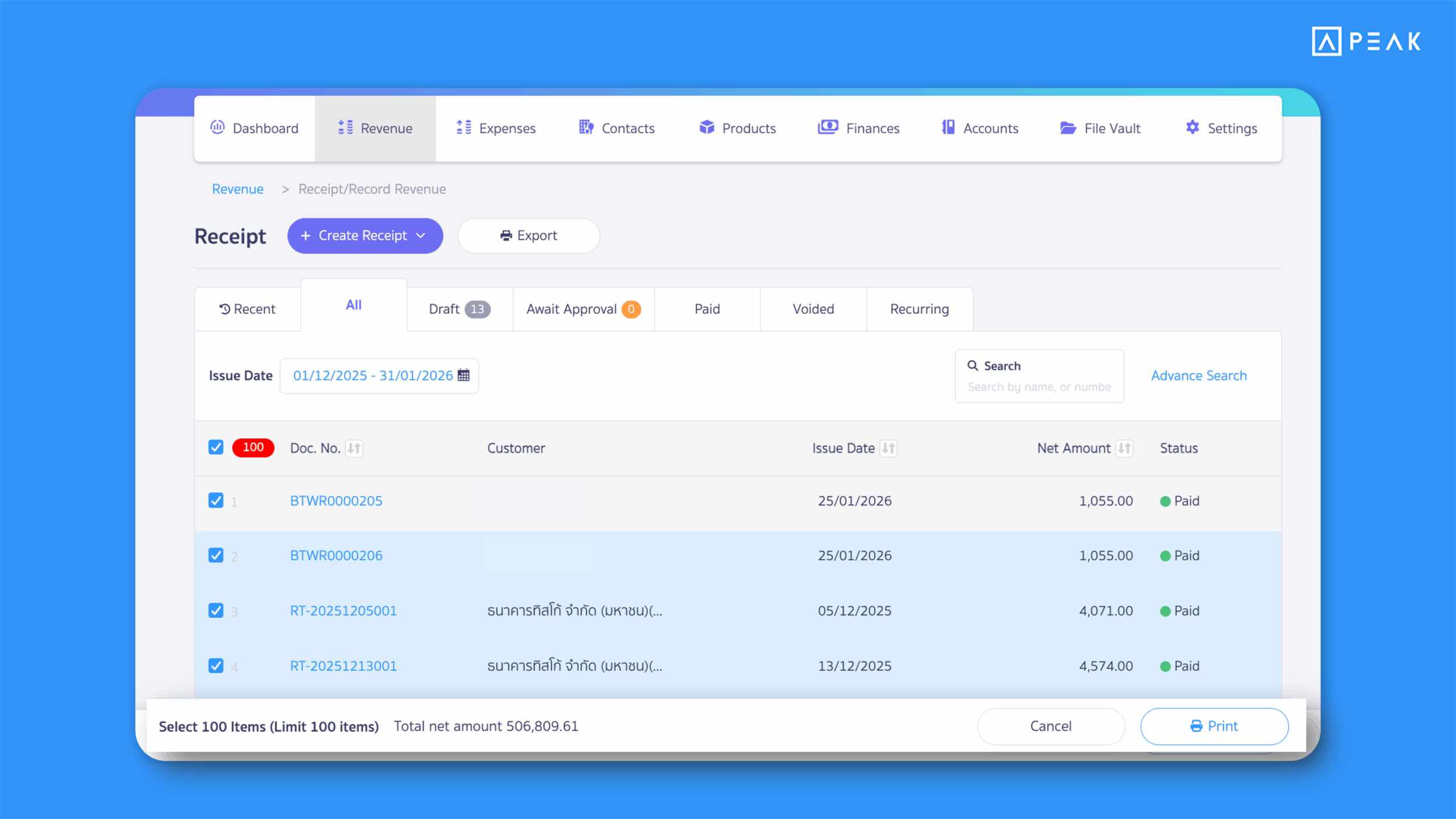Click Advance Search link
This screenshot has height=819, width=1456.
(1199, 375)
